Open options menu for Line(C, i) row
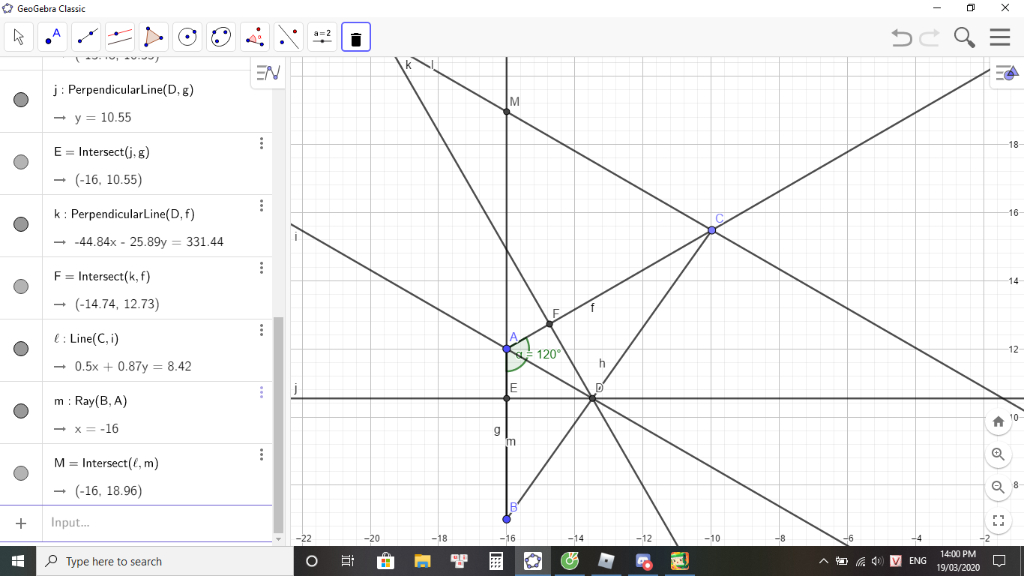 (261, 330)
